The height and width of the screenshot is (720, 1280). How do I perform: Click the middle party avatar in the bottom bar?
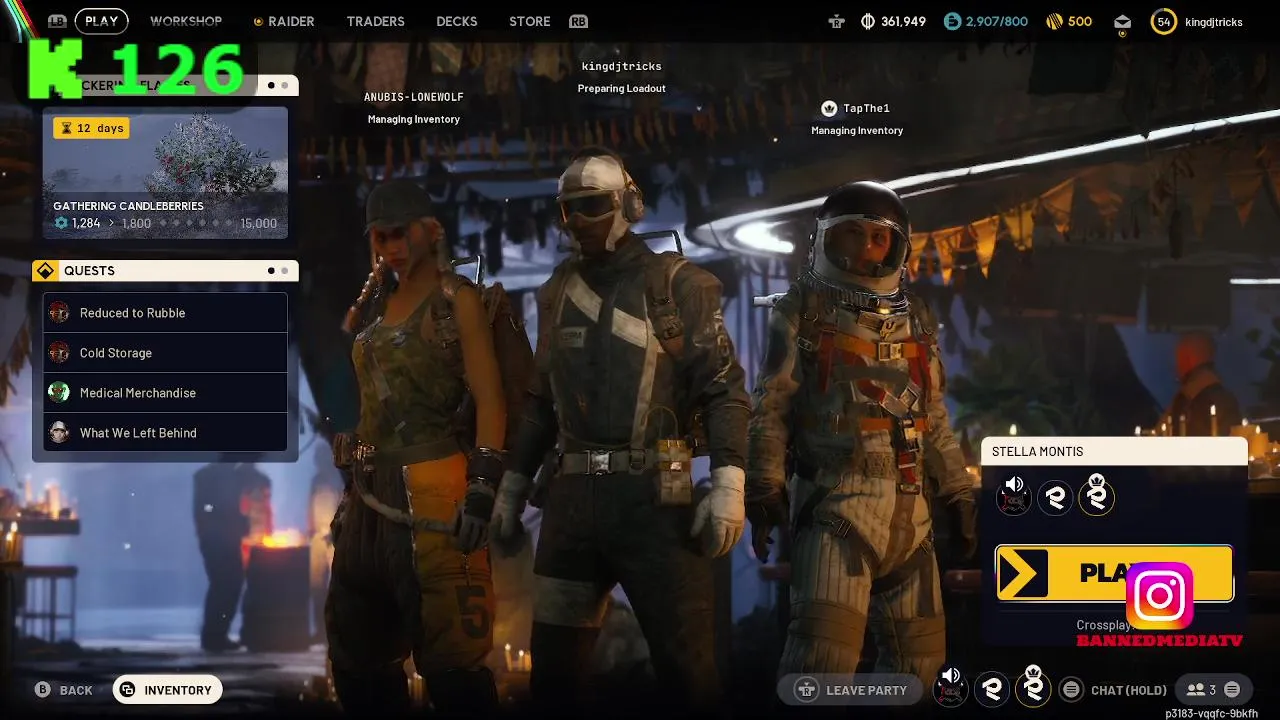[x=992, y=689]
